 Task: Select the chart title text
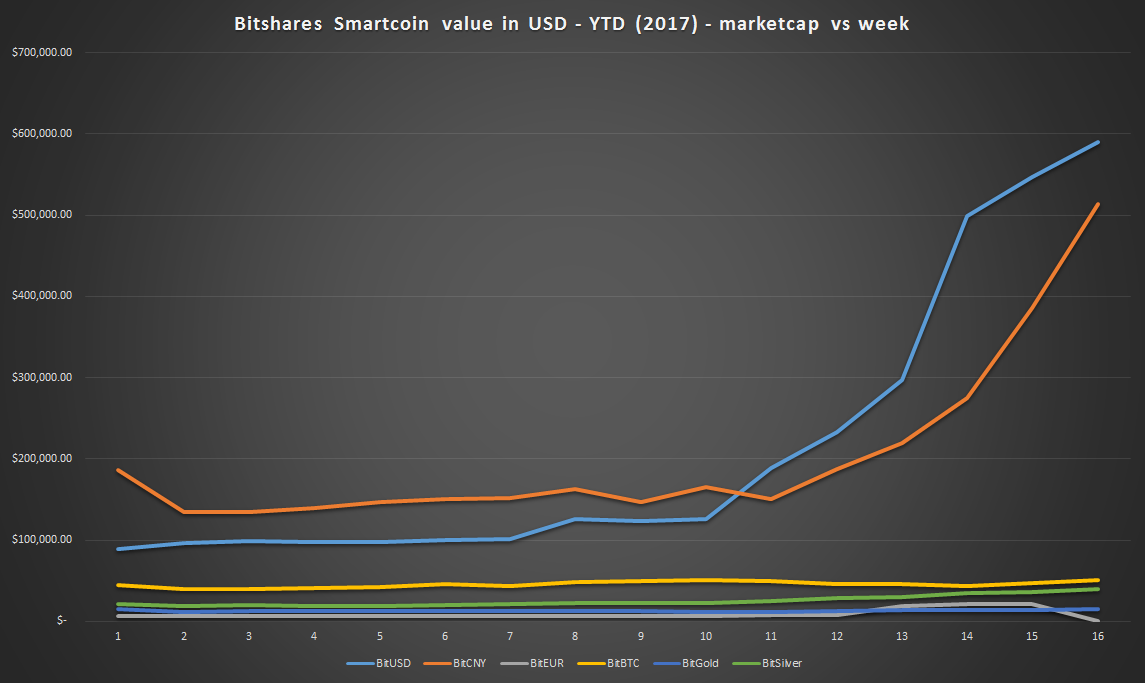coord(571,24)
